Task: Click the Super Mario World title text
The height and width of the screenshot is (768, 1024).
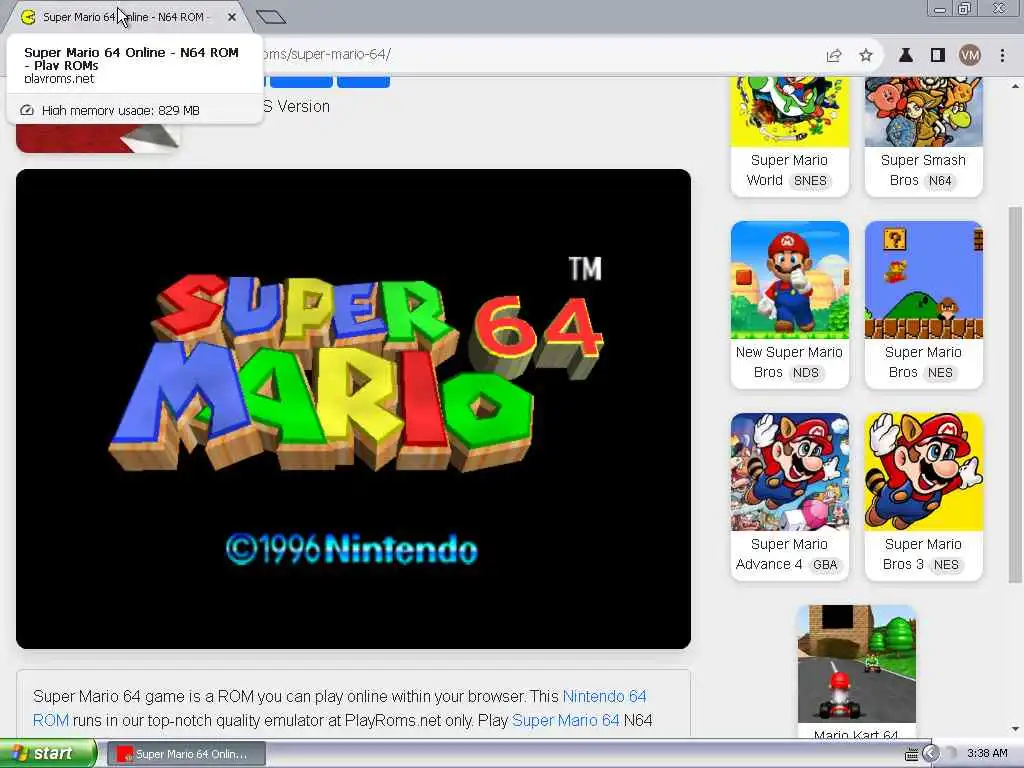Action: point(788,170)
